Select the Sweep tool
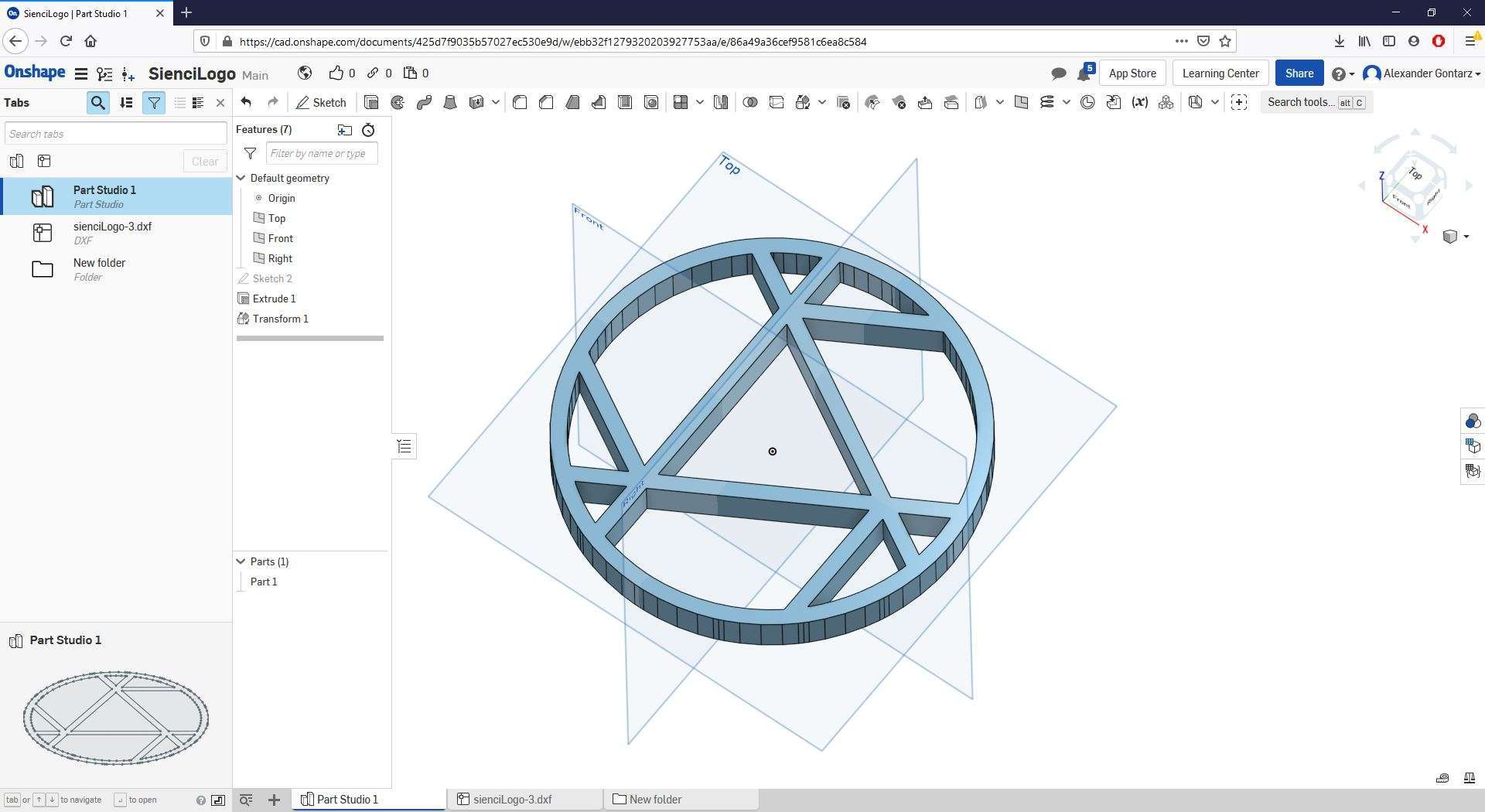Image resolution: width=1485 pixels, height=812 pixels. [424, 102]
